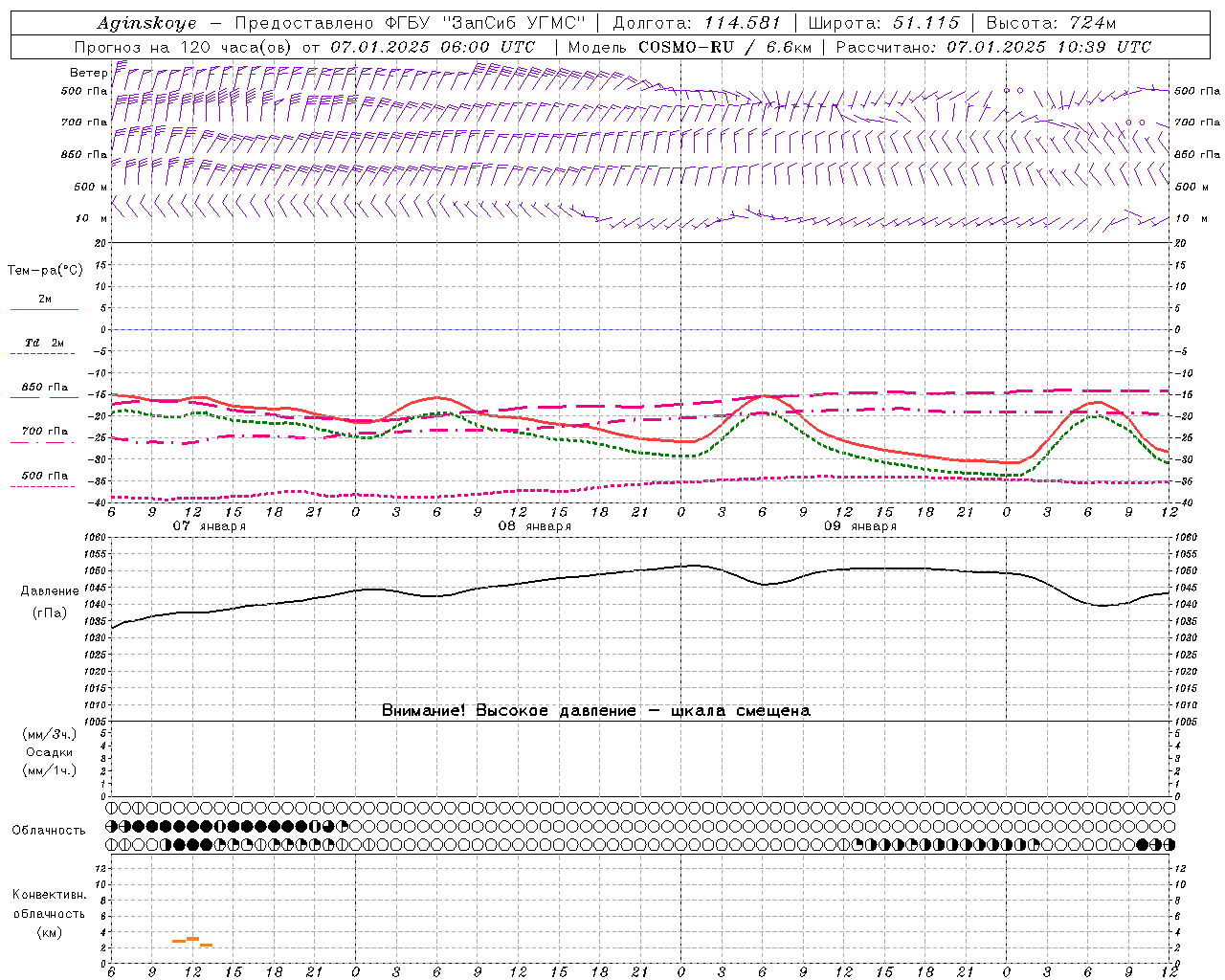Click the '07 января' date label

(x=209, y=526)
